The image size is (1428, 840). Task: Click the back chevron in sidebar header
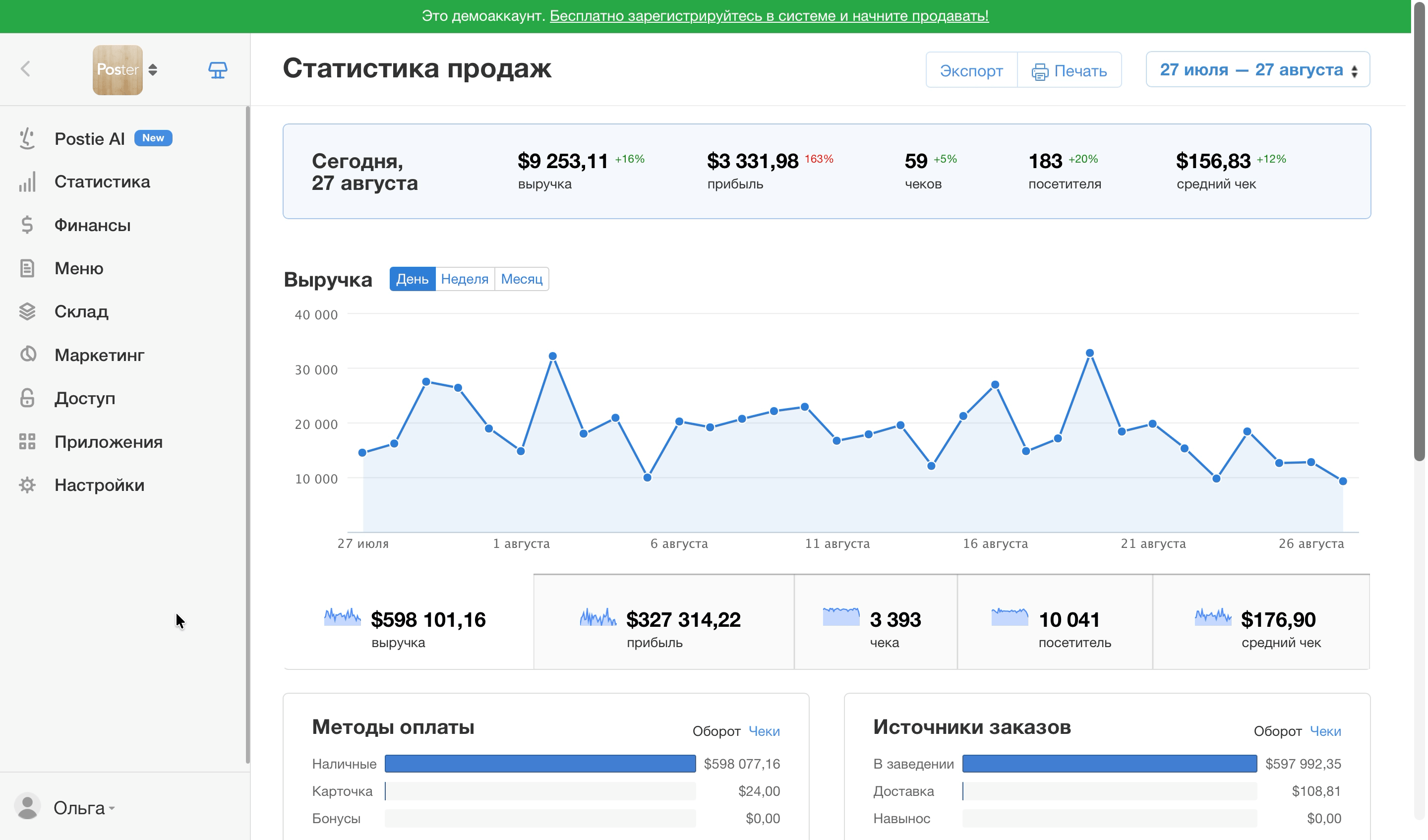coord(25,69)
